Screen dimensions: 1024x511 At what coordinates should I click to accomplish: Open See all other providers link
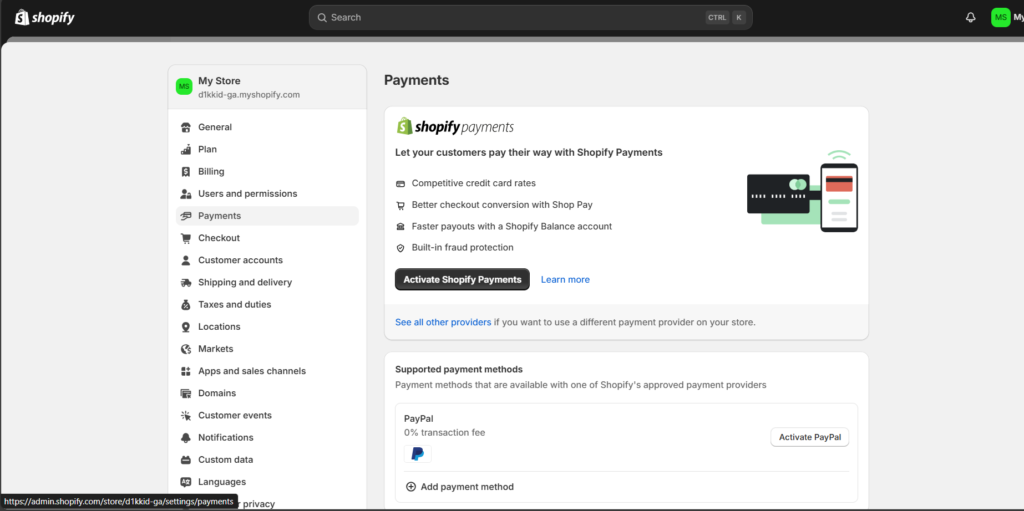(x=443, y=322)
